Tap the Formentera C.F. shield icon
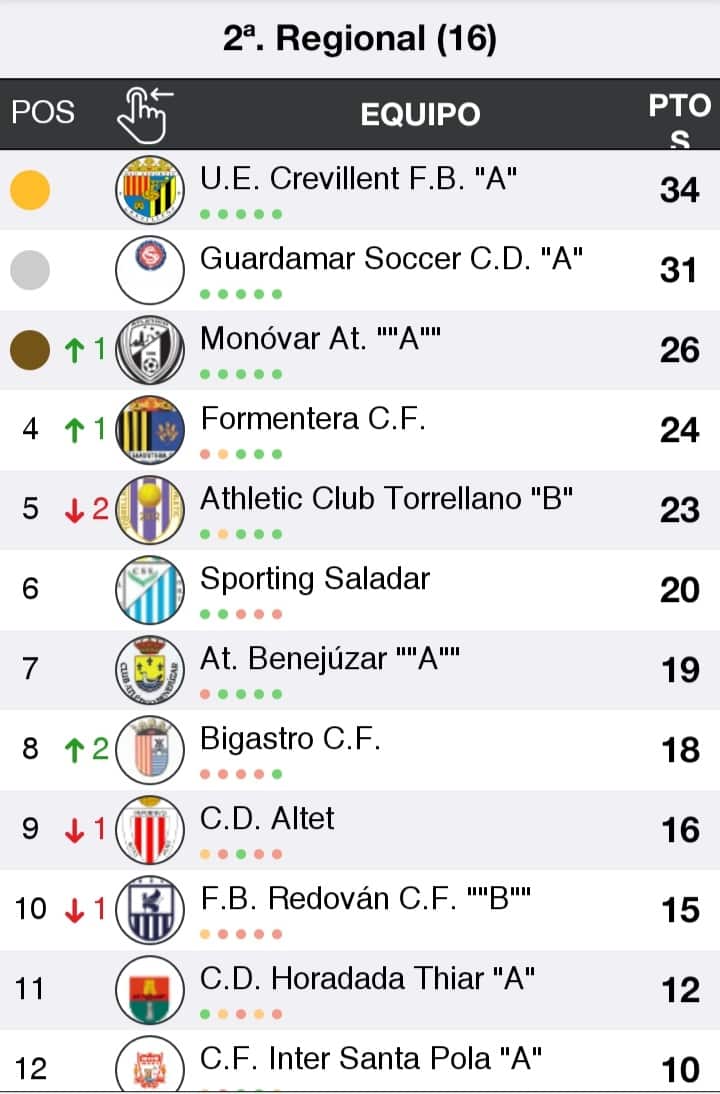 150,430
